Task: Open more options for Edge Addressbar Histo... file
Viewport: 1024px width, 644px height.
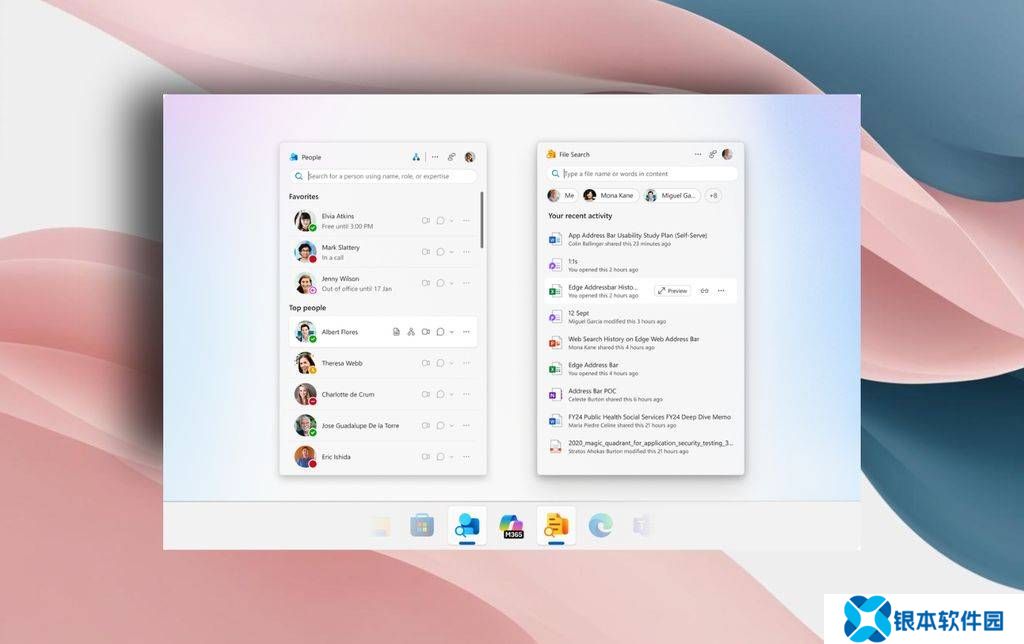Action: (721, 291)
